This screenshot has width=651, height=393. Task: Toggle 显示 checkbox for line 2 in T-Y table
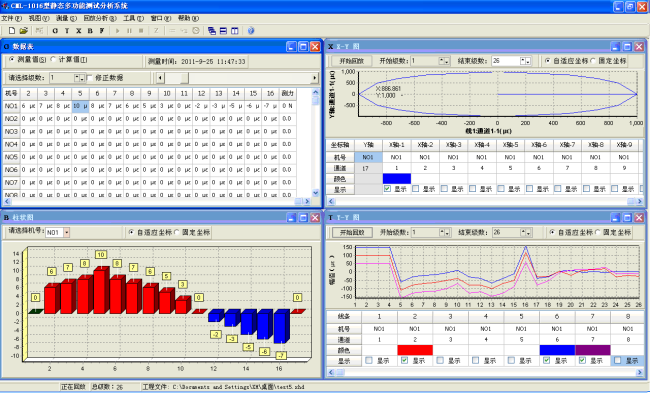404,361
